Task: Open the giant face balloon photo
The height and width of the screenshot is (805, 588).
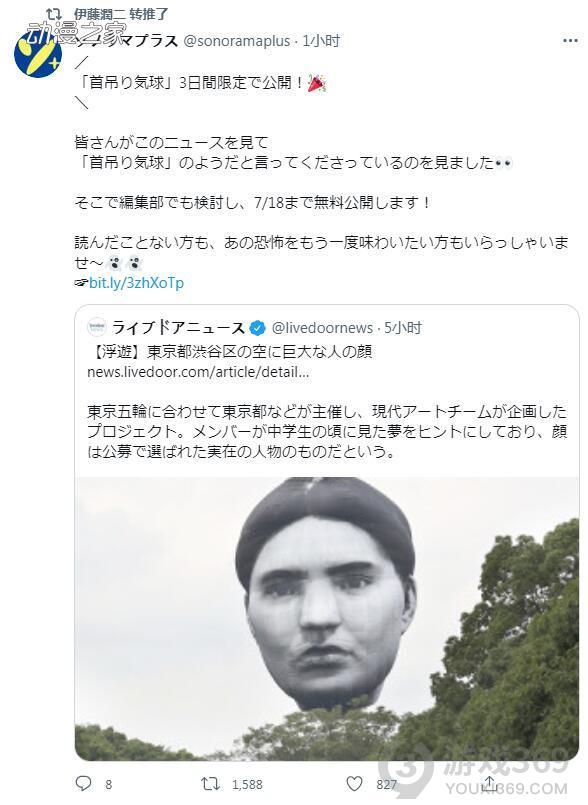Action: 327,618
